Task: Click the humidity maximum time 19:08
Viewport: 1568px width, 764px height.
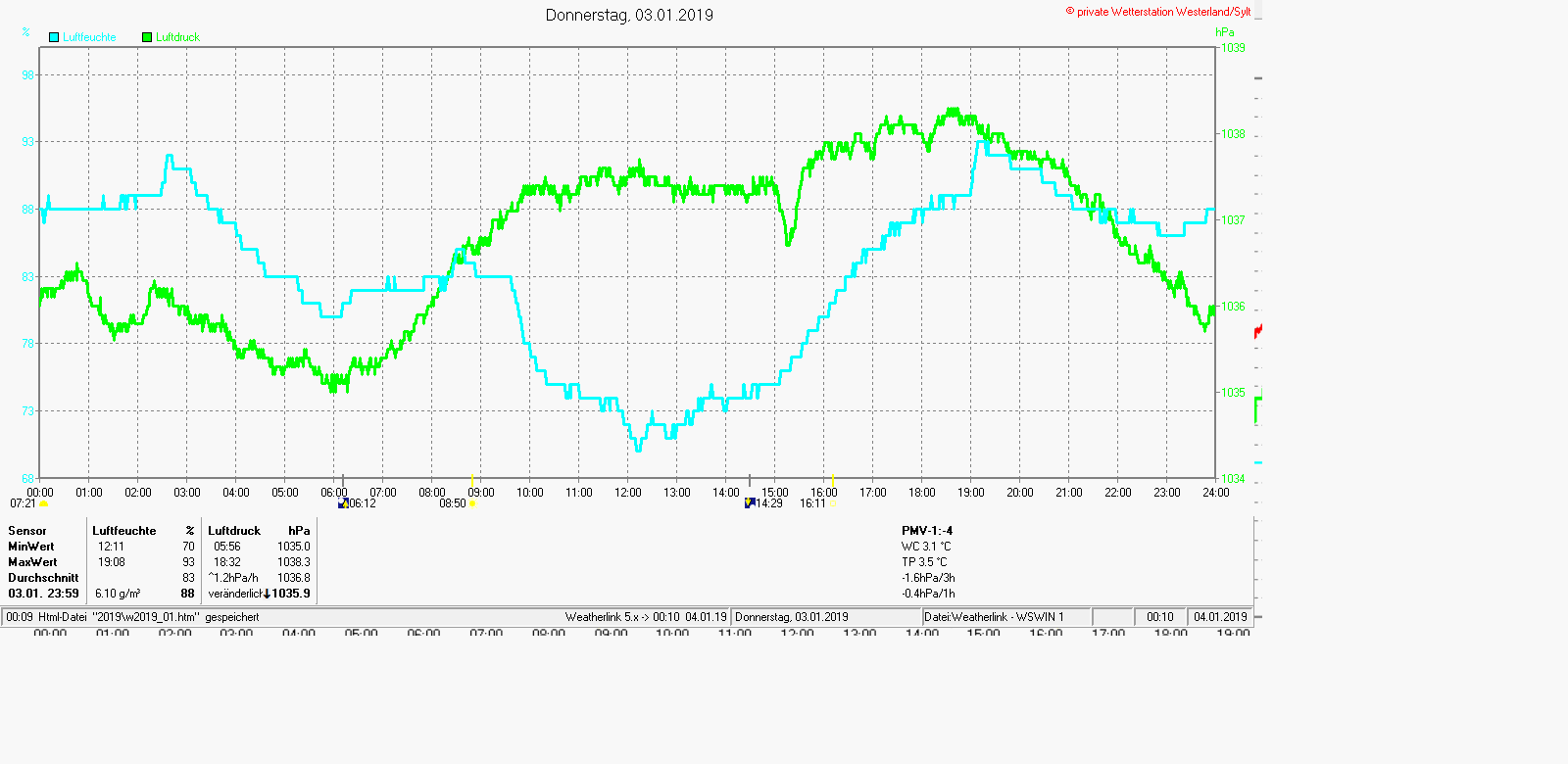Action: tap(111, 562)
